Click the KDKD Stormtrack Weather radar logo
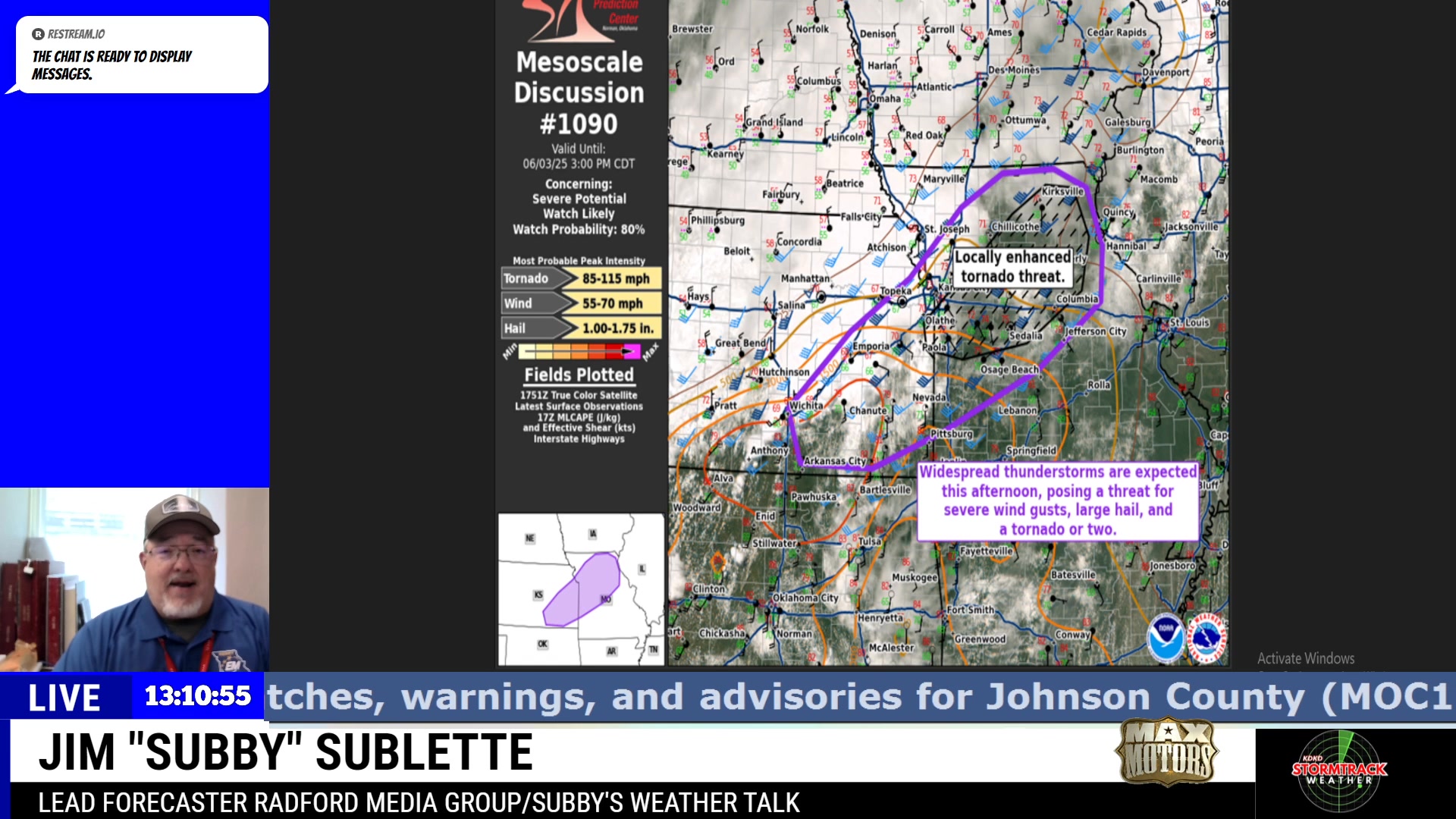The width and height of the screenshot is (1456, 819). tap(1339, 770)
